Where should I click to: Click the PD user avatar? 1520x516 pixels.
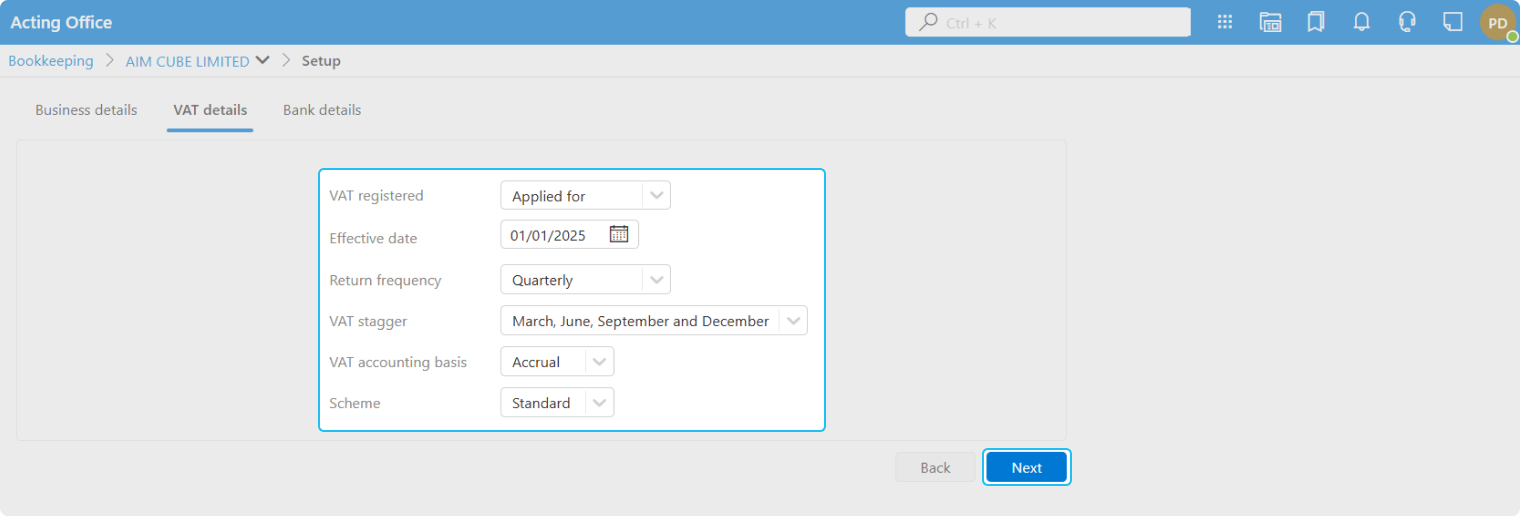pos(1498,23)
